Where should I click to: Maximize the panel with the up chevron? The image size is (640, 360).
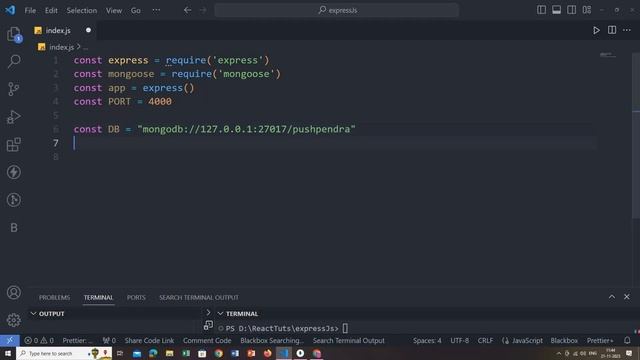(612, 297)
